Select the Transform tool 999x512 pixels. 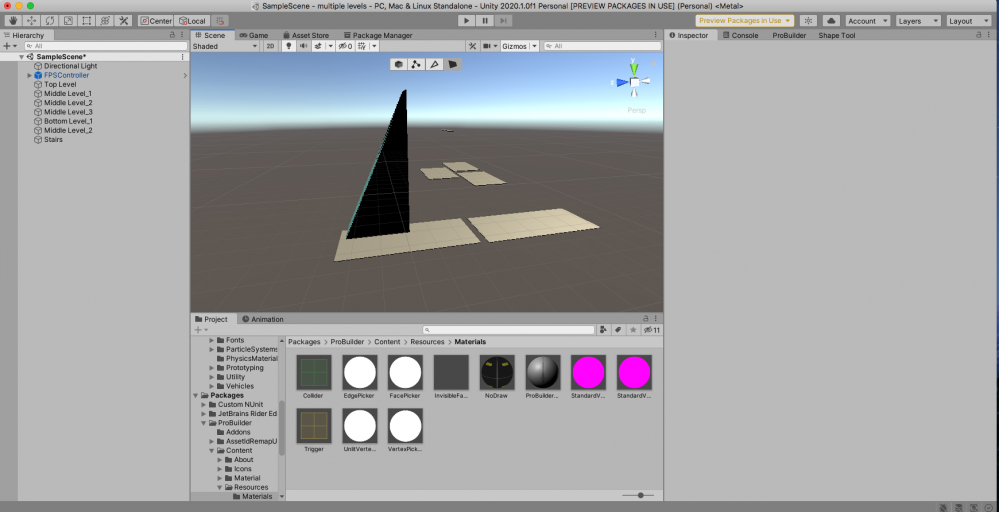[x=105, y=21]
